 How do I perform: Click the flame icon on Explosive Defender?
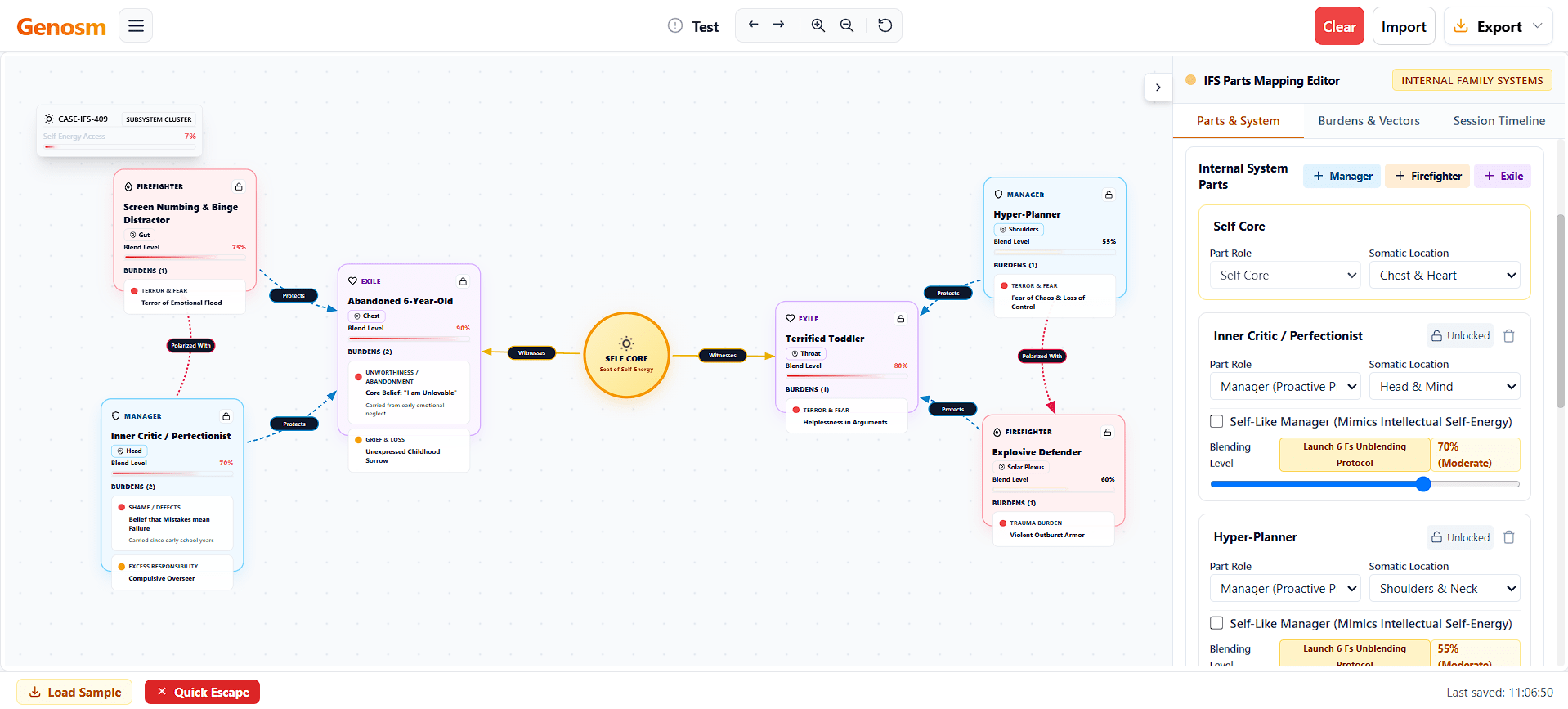pos(997,432)
